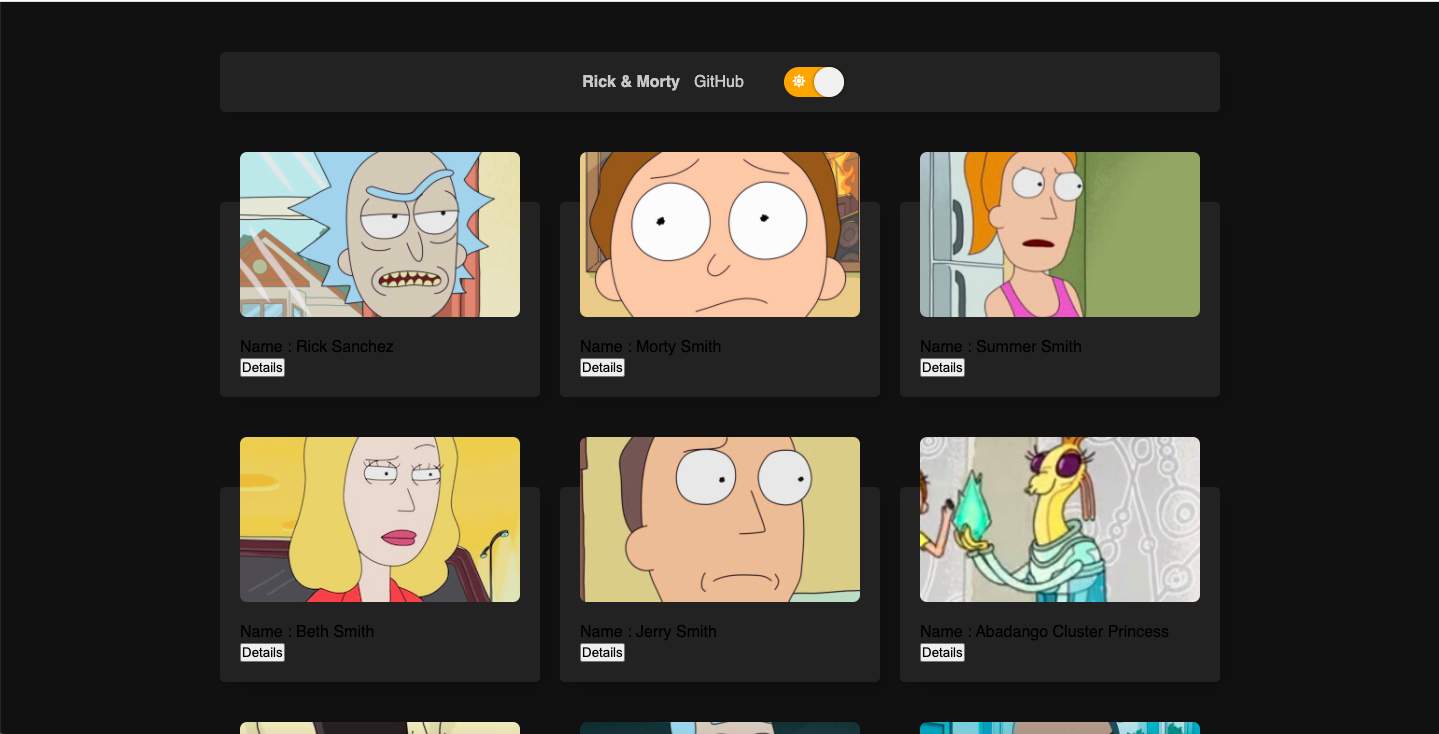View Details for Rick Sanchez
The image size is (1439, 734).
(x=262, y=367)
